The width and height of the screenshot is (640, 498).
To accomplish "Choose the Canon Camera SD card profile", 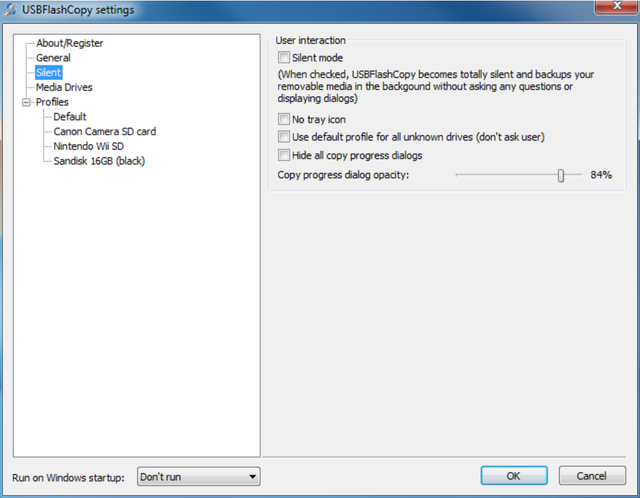I will coord(104,131).
